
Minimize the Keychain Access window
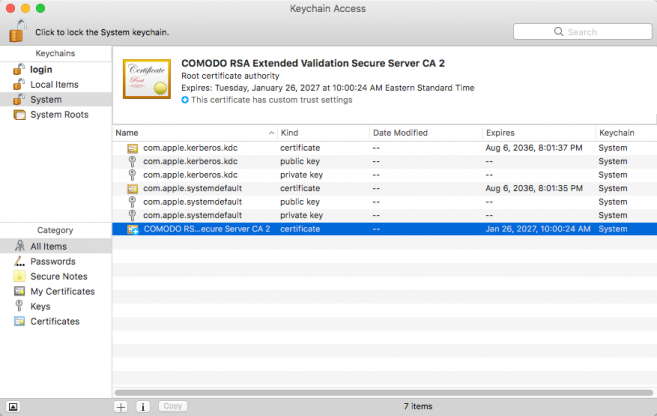26,8
